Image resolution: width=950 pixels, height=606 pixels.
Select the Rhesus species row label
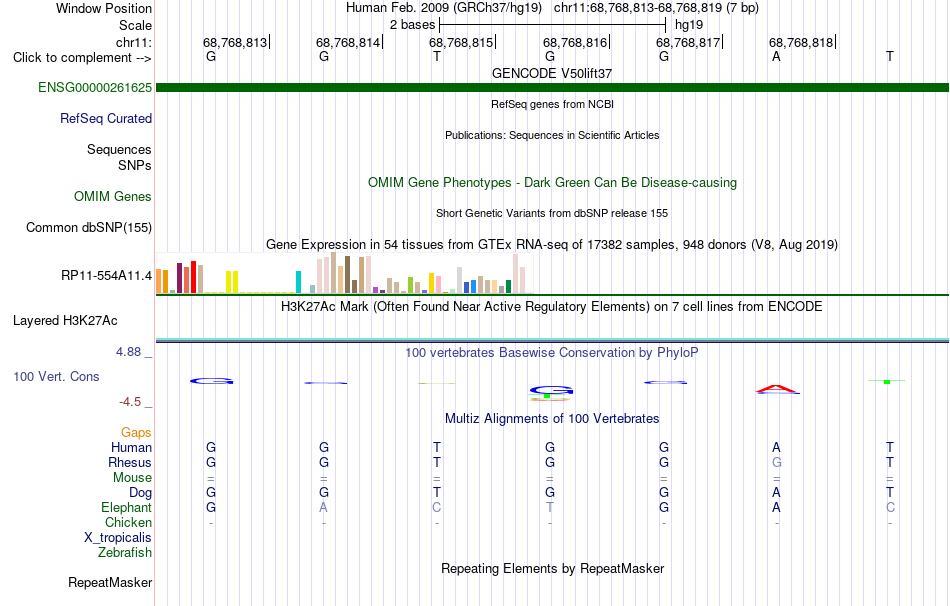pyautogui.click(x=130, y=462)
